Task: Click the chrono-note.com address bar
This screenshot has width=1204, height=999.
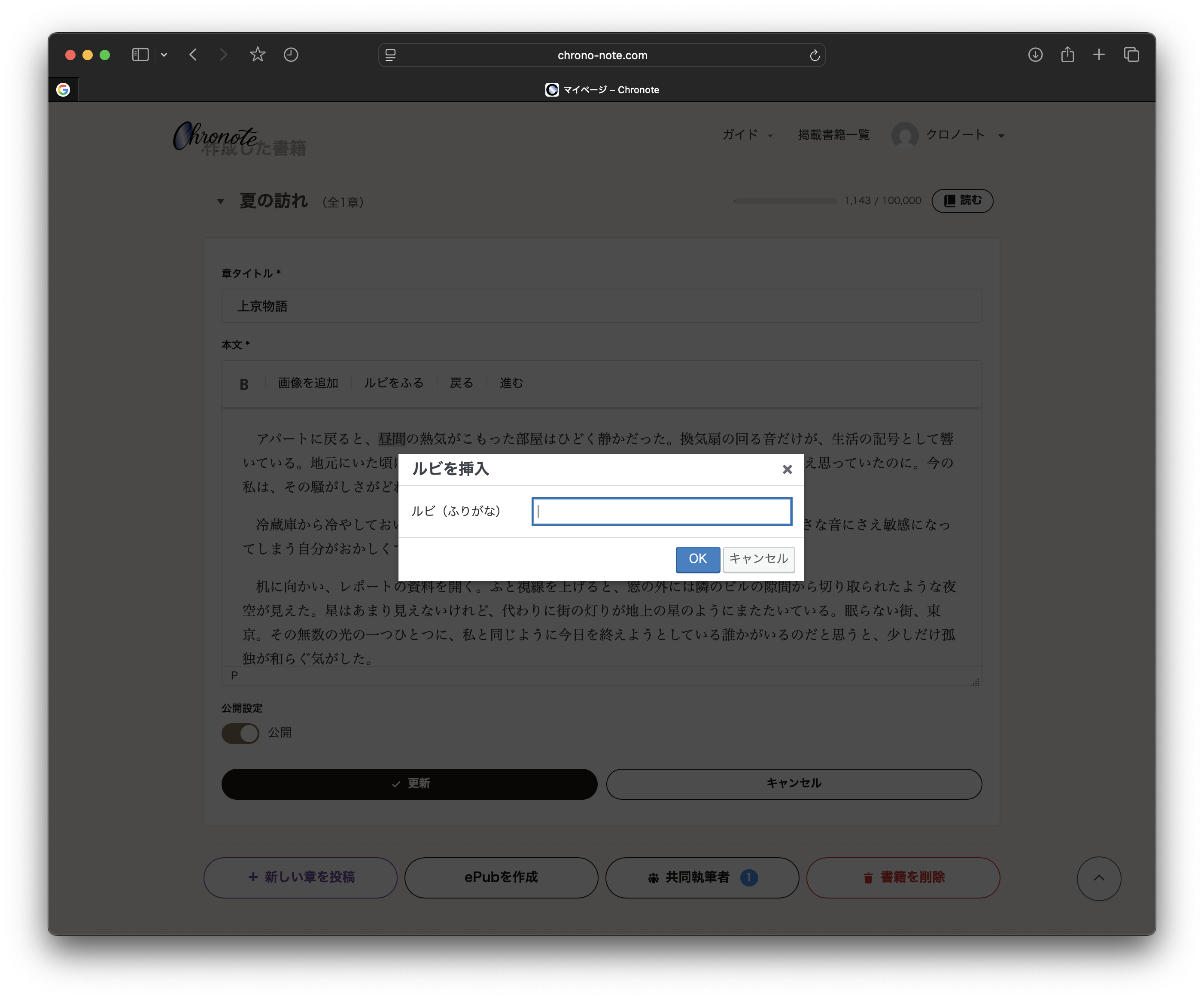Action: click(x=602, y=55)
